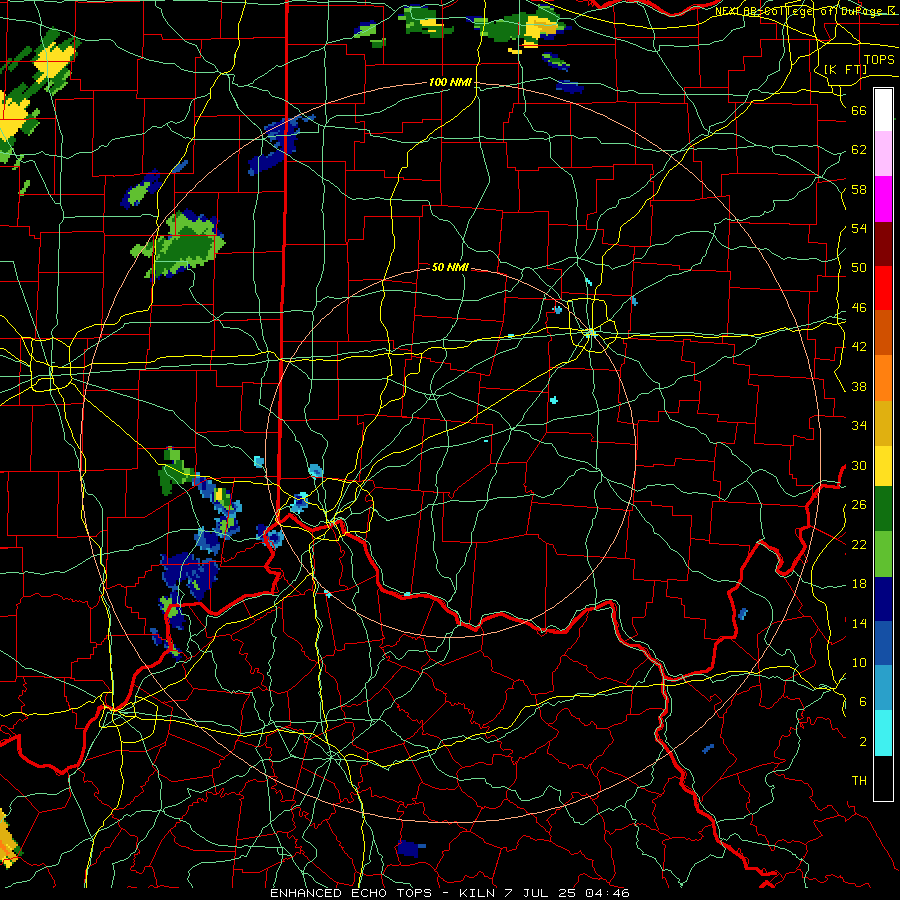
Task: Choose the cyan legend swatch
Action: [x=883, y=733]
